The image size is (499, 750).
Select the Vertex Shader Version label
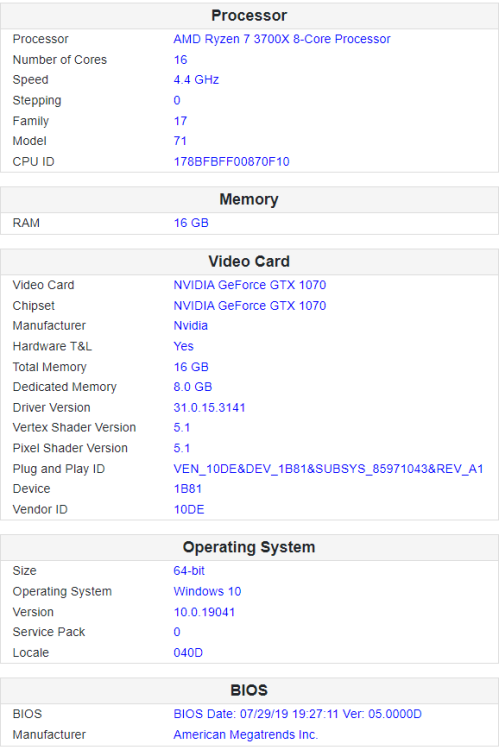[74, 428]
